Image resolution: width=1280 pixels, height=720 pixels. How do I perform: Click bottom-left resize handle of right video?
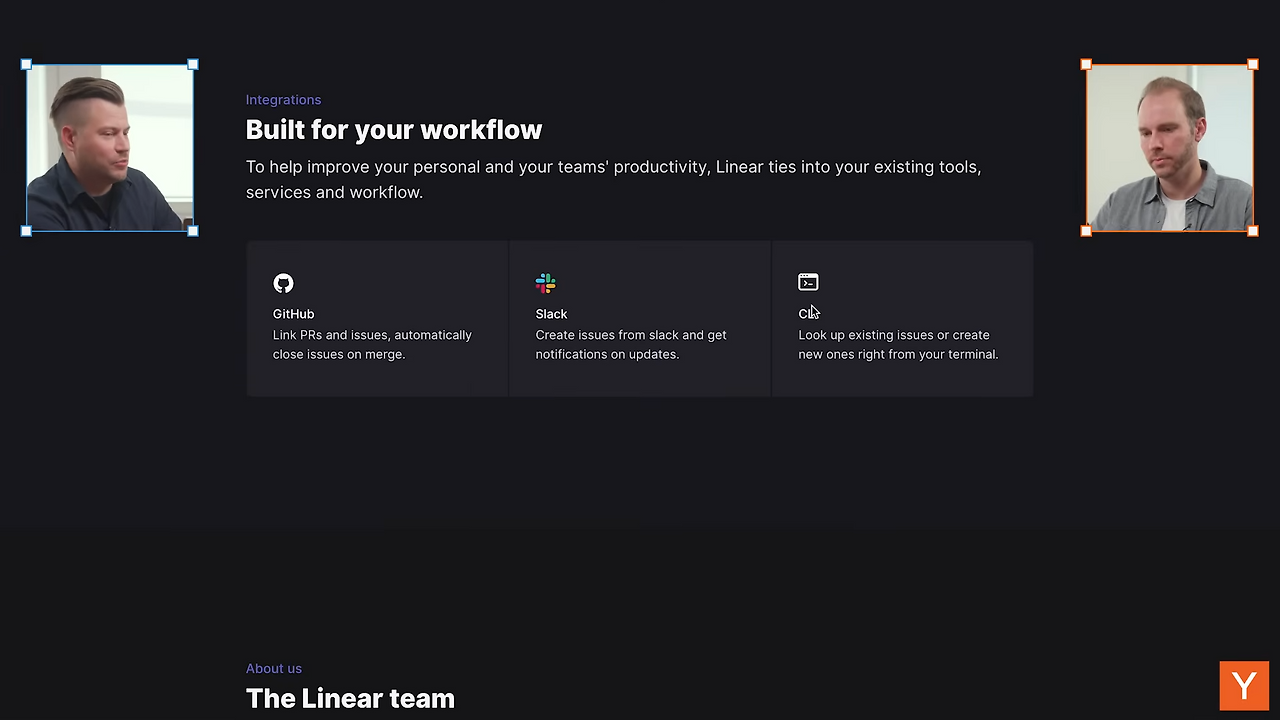(x=1087, y=231)
